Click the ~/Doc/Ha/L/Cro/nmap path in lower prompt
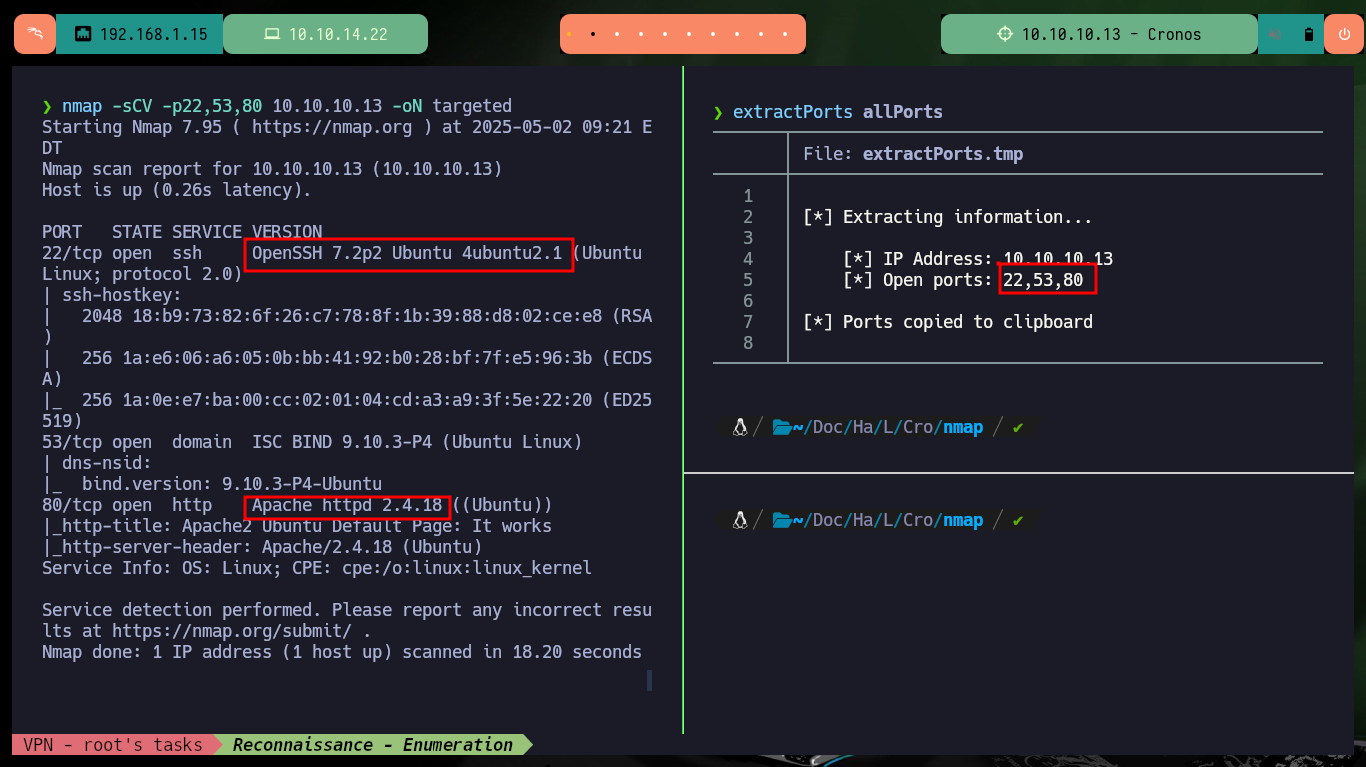The image size is (1366, 767). [888, 520]
